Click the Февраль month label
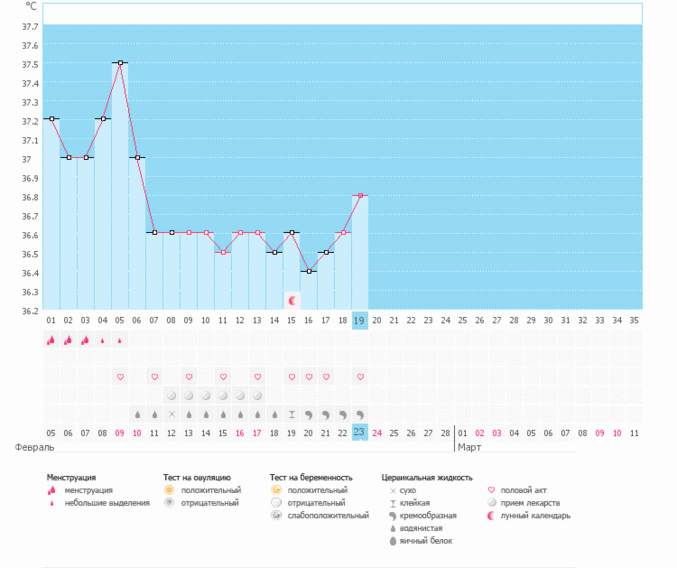 pyautogui.click(x=27, y=447)
